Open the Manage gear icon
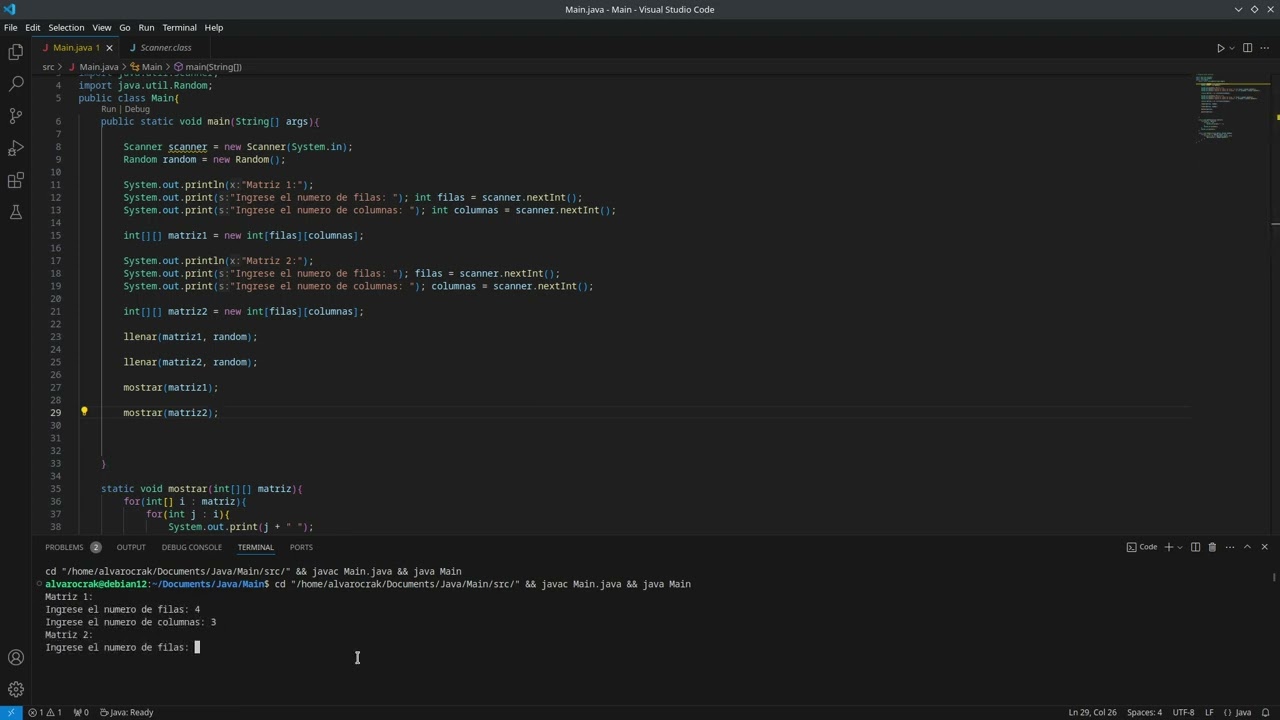Screen dimensions: 1280x720 tap(16, 689)
